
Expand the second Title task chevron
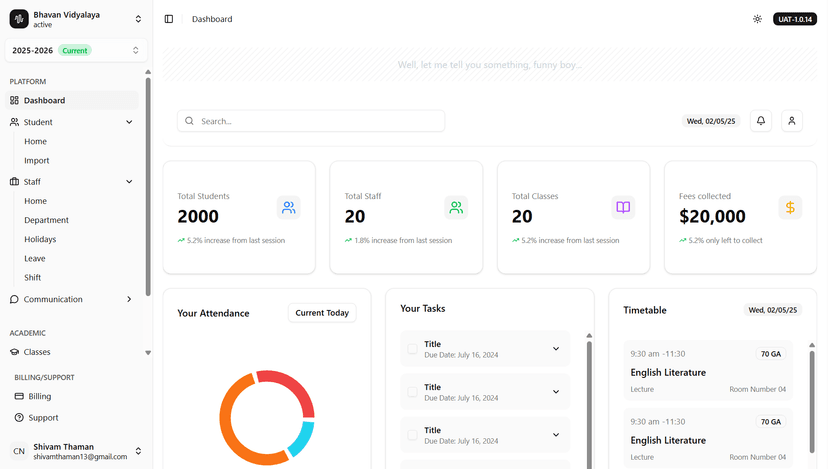(x=556, y=392)
